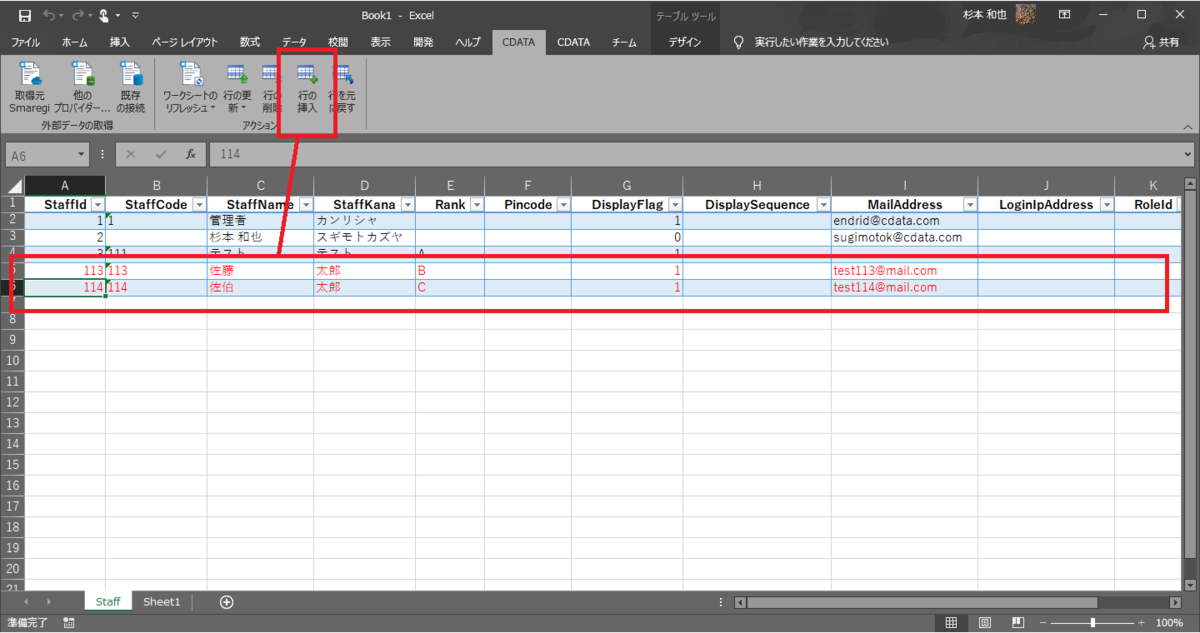This screenshot has width=1200, height=633.
Task: Click the zoom slider handle in the status bar
Action: click(1092, 623)
